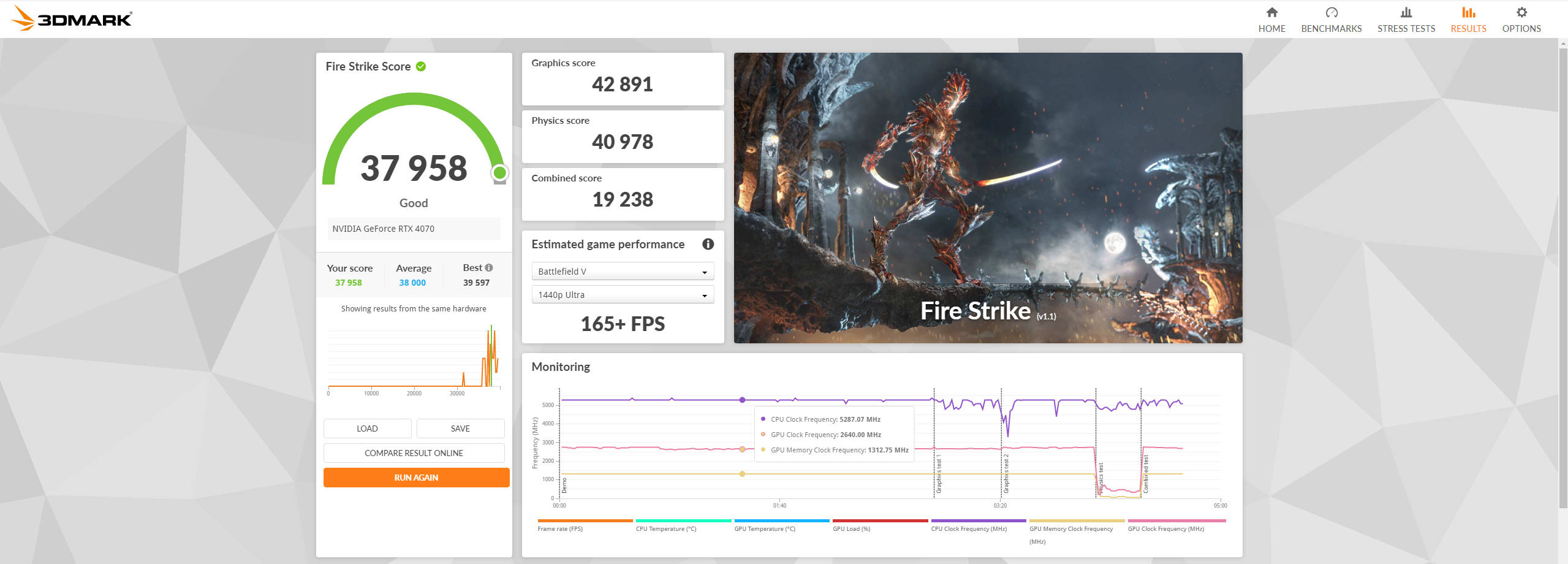Click the info icon beside Best score
The width and height of the screenshot is (1568, 564).
click(x=488, y=267)
